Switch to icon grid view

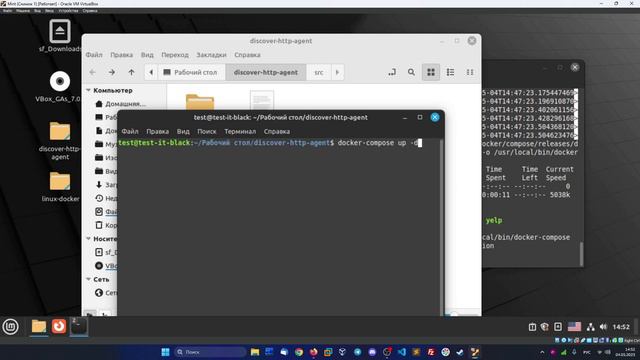(431, 72)
